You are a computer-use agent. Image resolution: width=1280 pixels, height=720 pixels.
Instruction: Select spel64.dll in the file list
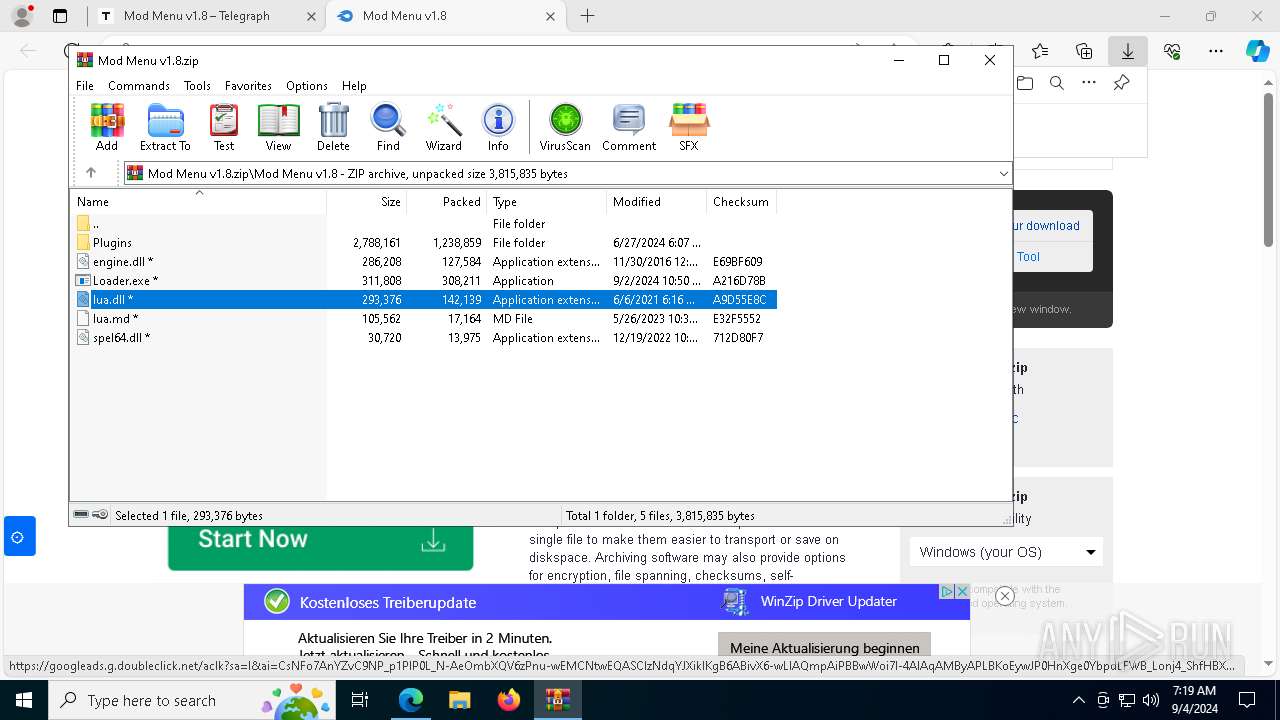[x=424, y=338]
